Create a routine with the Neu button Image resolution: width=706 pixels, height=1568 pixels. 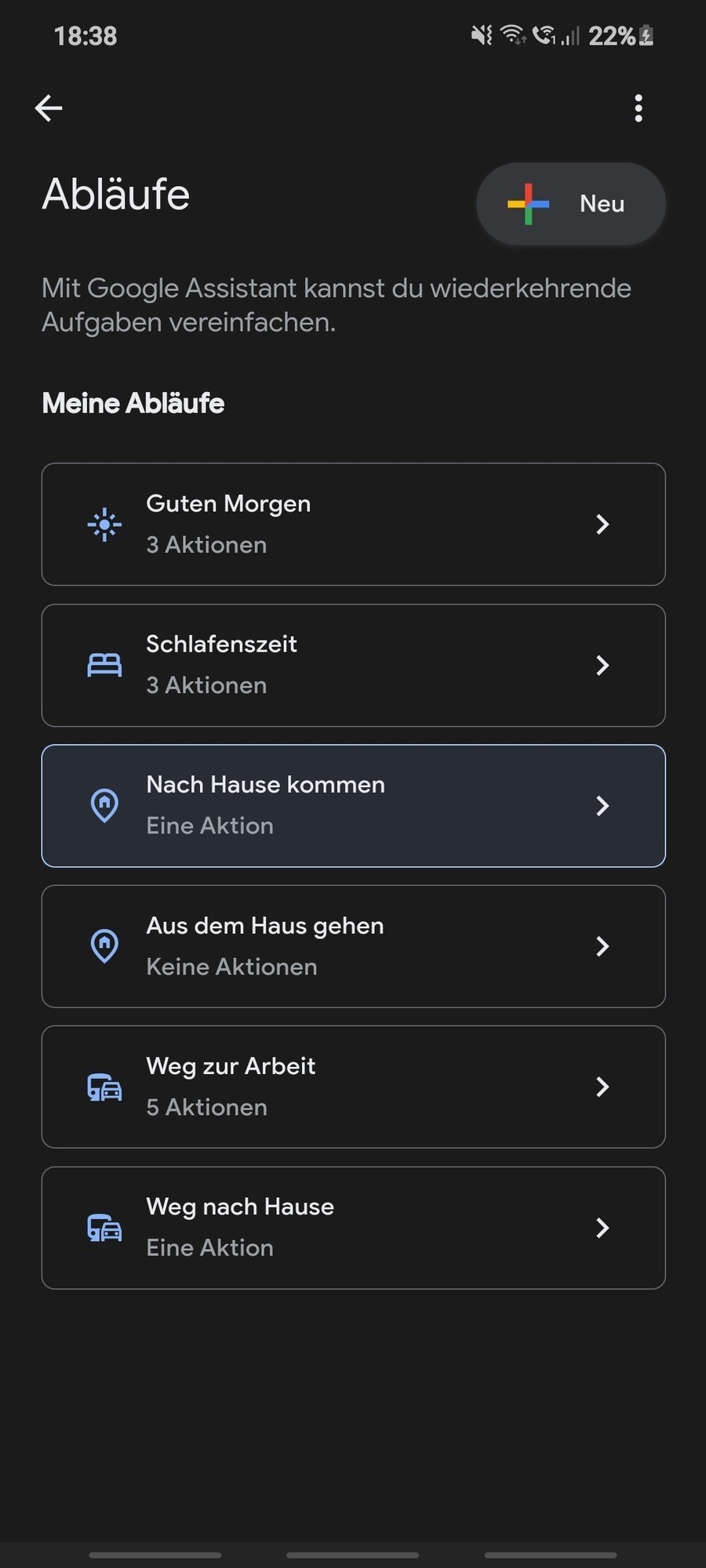tap(571, 204)
